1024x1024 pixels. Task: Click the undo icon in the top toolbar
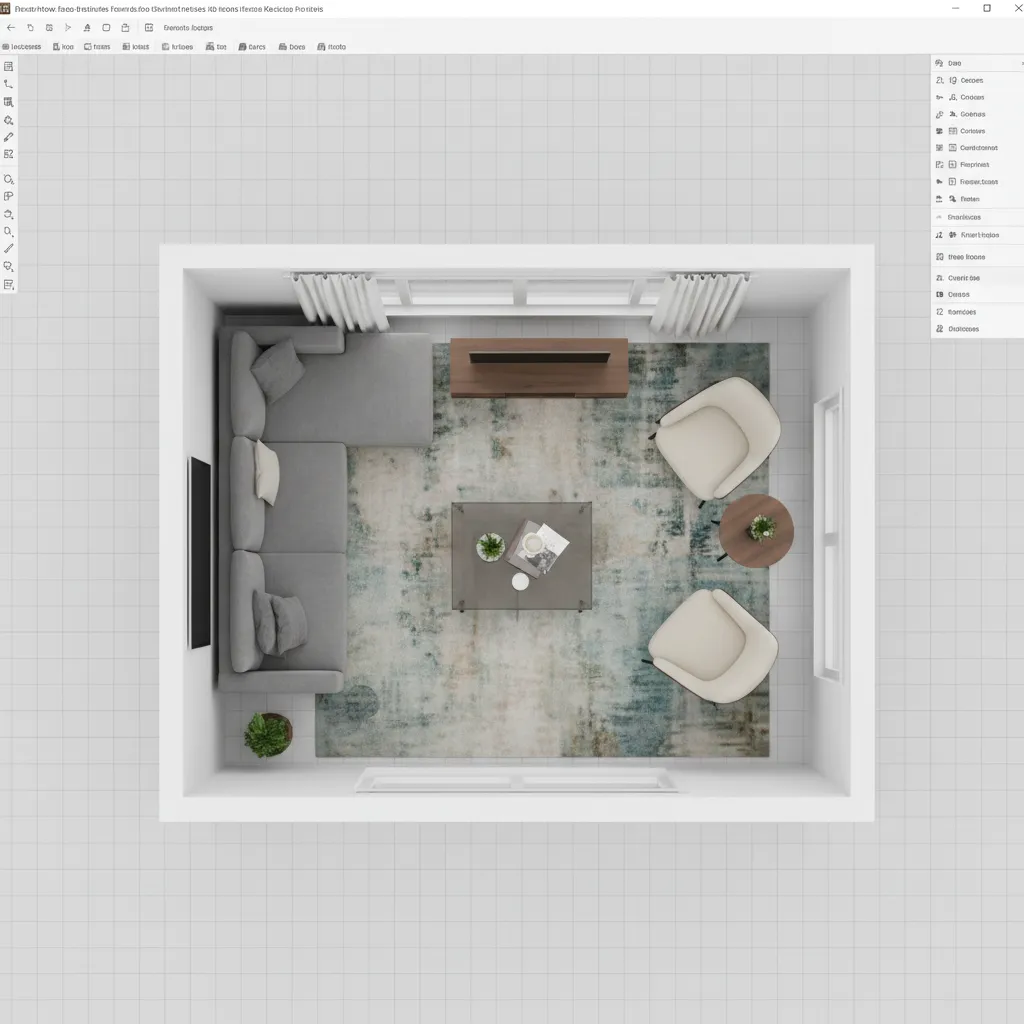[30, 28]
